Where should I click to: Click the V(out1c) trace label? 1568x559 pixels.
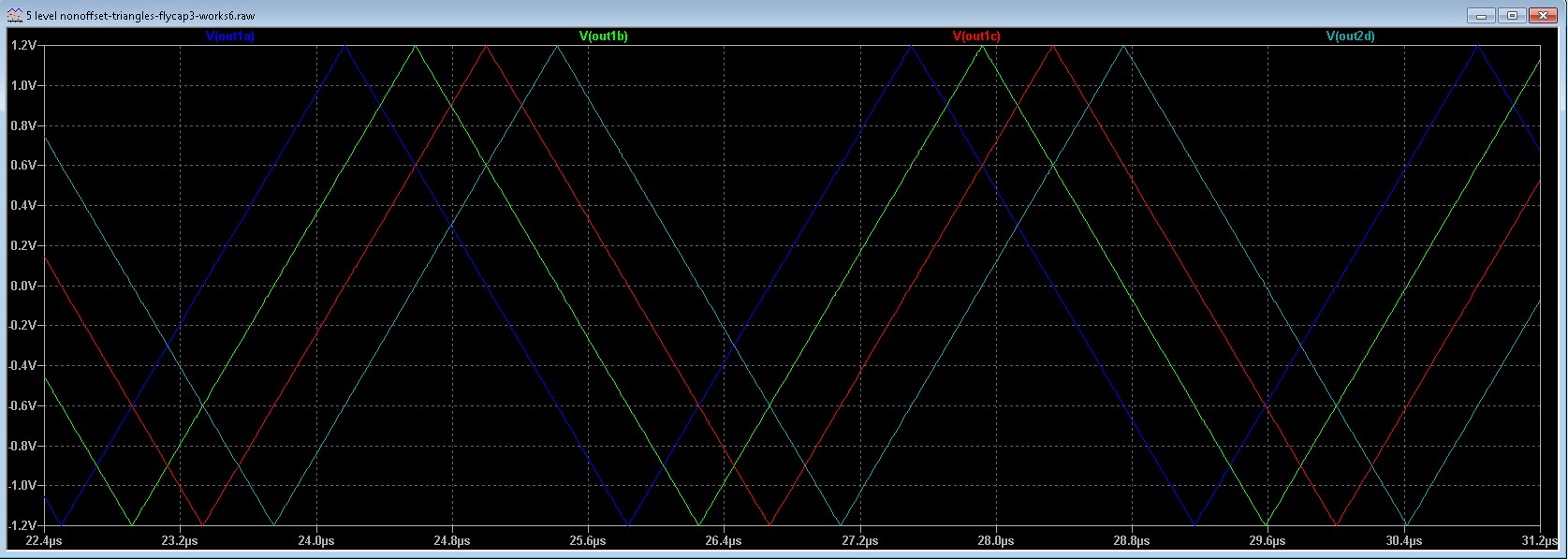(x=976, y=37)
